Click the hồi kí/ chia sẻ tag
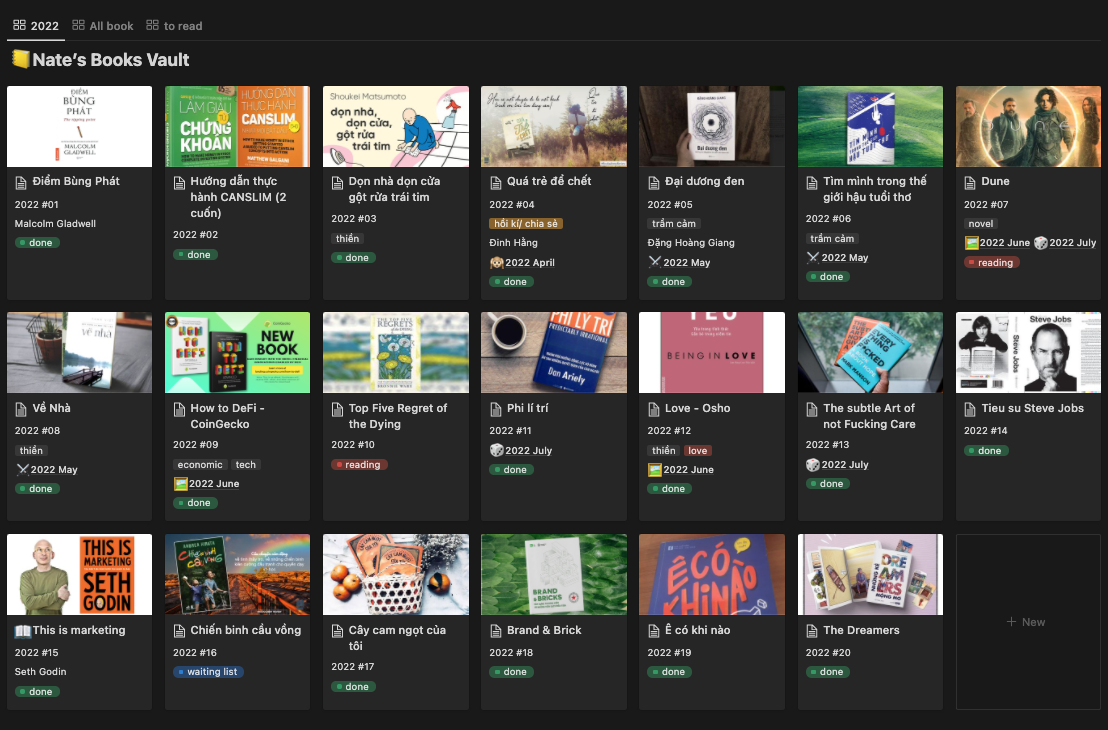This screenshot has height=730, width=1108. point(525,224)
